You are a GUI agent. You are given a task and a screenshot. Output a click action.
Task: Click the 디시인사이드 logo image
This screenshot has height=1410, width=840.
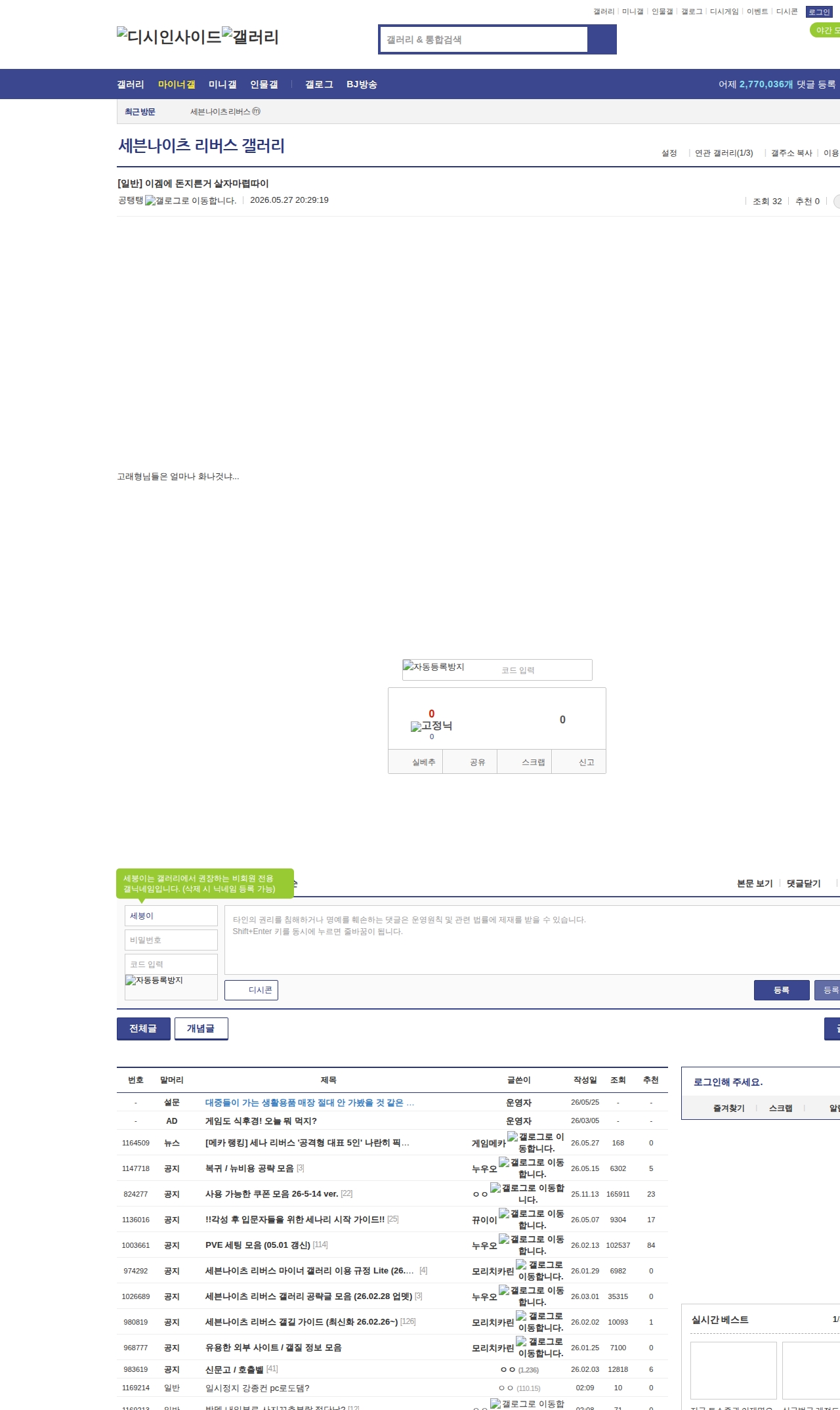[x=169, y=37]
